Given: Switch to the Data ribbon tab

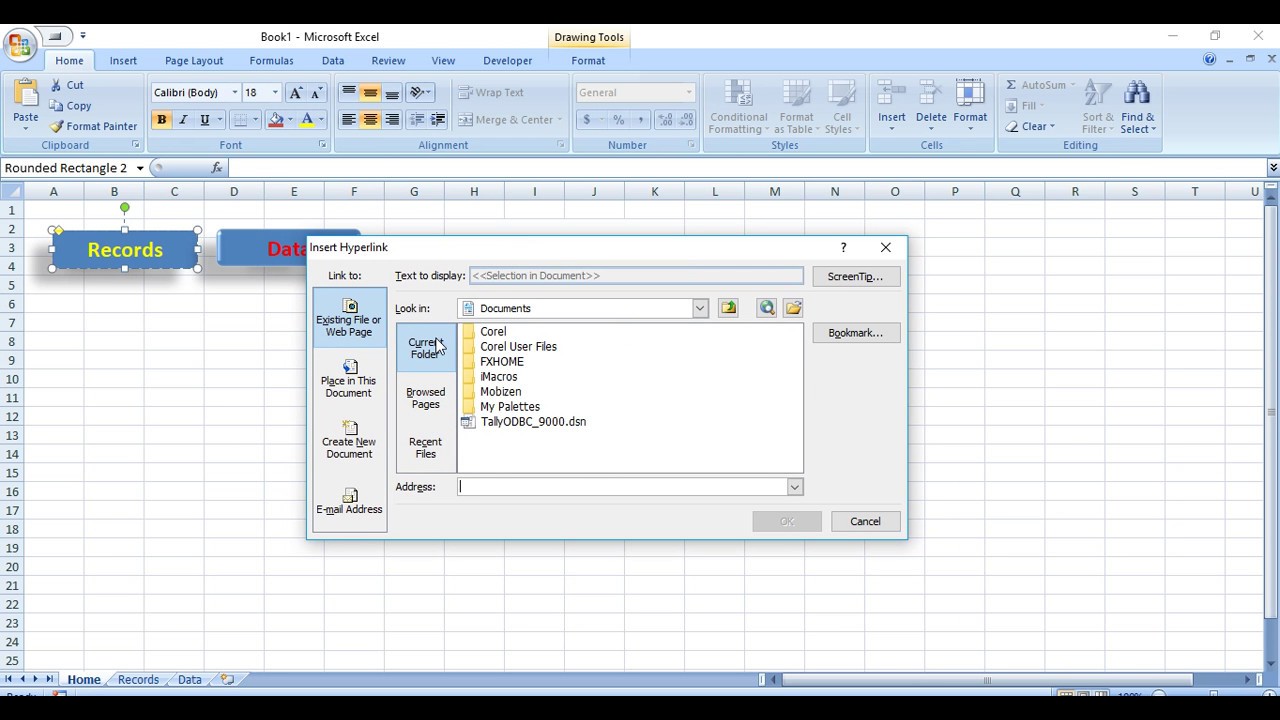Looking at the screenshot, I should (333, 61).
